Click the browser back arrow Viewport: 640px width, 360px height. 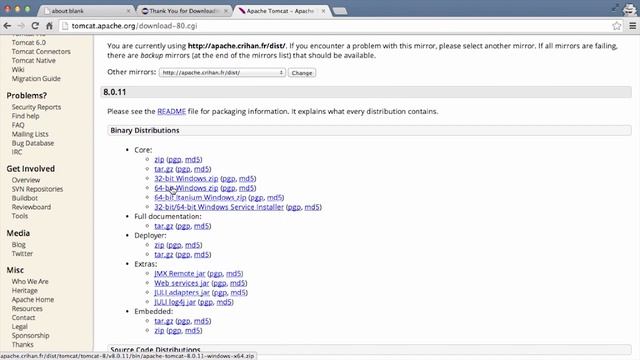click(x=7, y=26)
